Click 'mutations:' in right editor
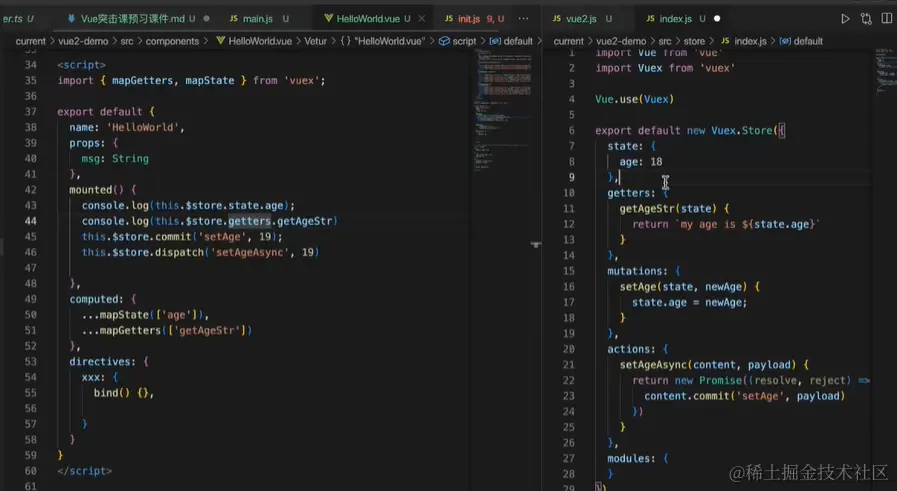 (637, 271)
